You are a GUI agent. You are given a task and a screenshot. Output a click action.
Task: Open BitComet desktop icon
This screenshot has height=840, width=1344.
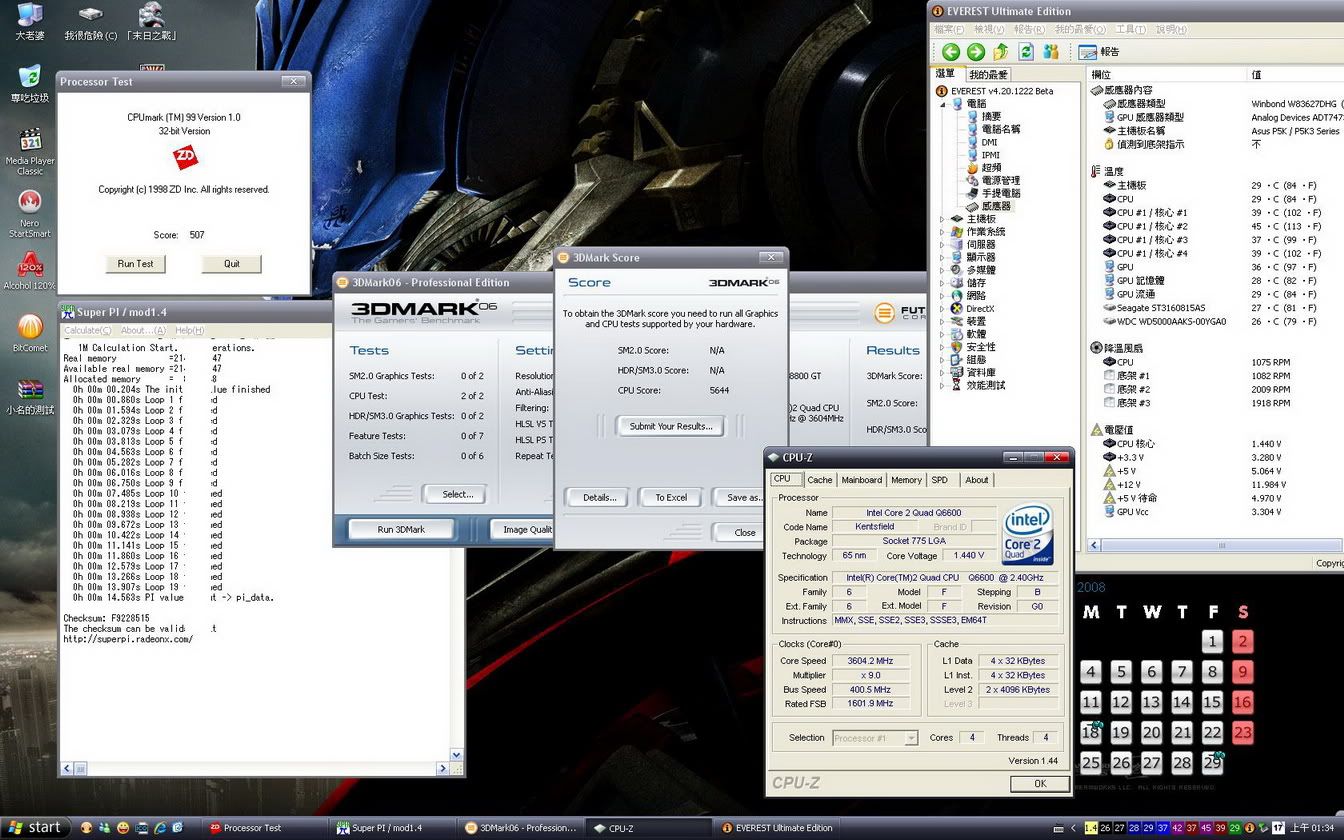coord(30,333)
